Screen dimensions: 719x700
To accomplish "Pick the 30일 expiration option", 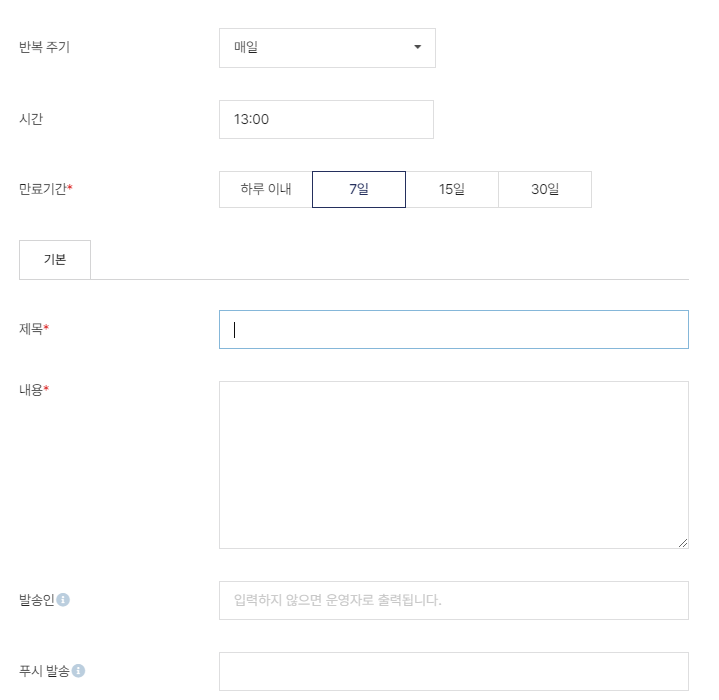I will [x=545, y=189].
